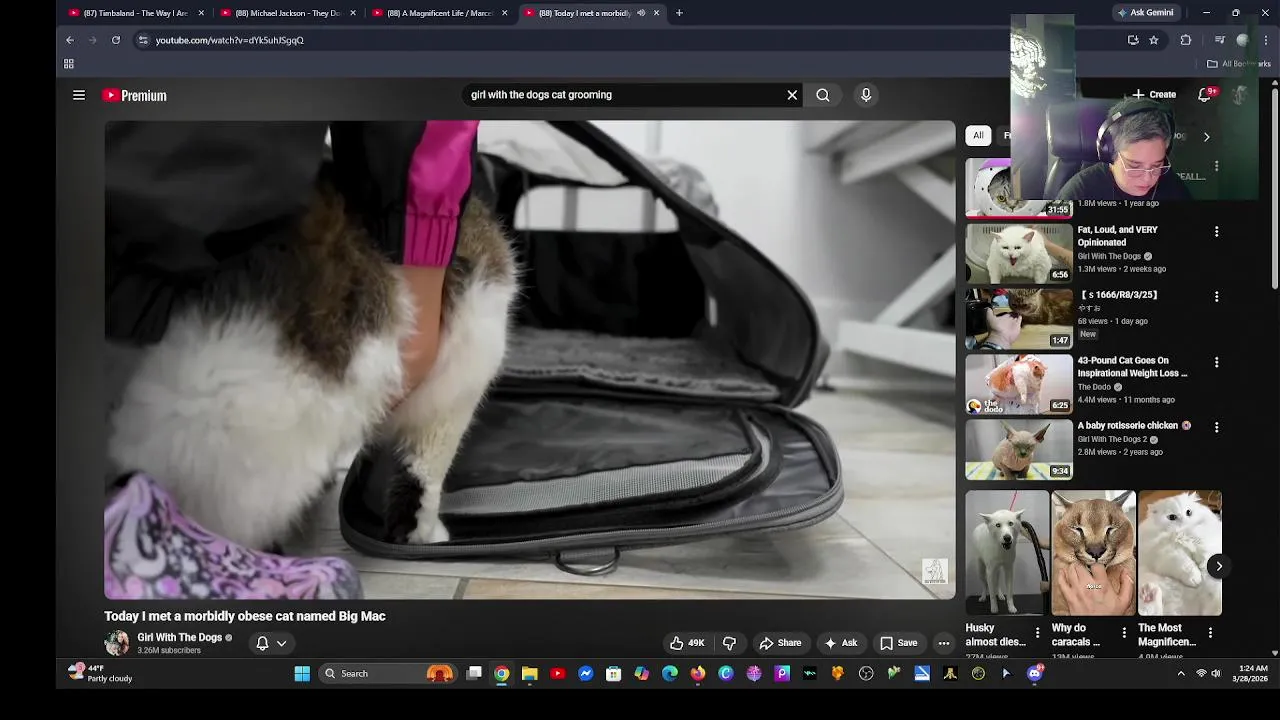Viewport: 1280px width, 720px height.
Task: Open the Girl With The Dogs channel name
Action: tap(179, 637)
